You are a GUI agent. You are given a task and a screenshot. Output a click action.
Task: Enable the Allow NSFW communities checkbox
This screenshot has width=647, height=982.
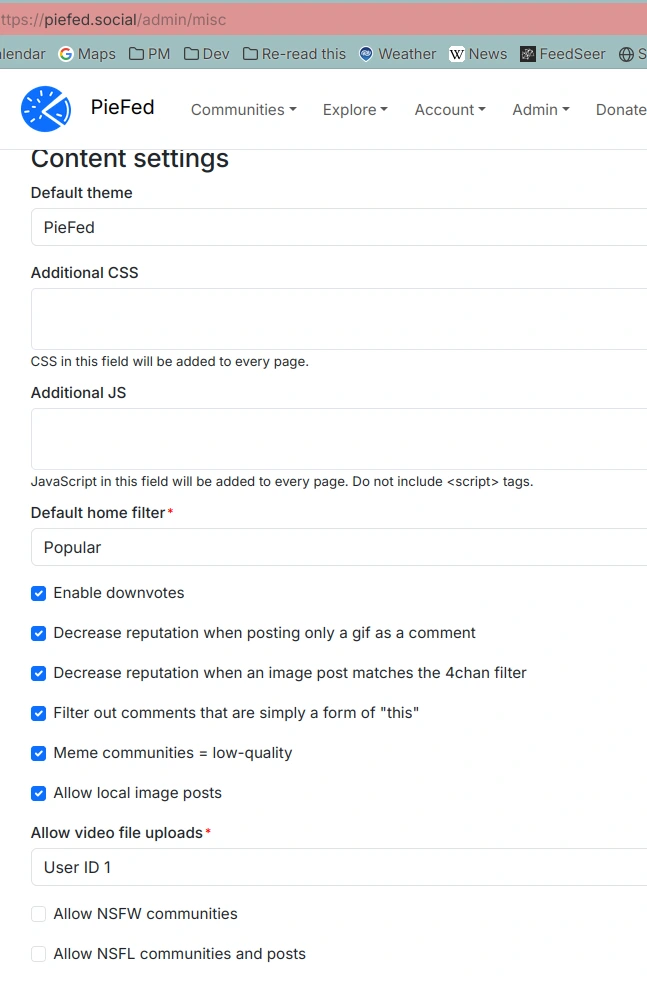click(38, 913)
